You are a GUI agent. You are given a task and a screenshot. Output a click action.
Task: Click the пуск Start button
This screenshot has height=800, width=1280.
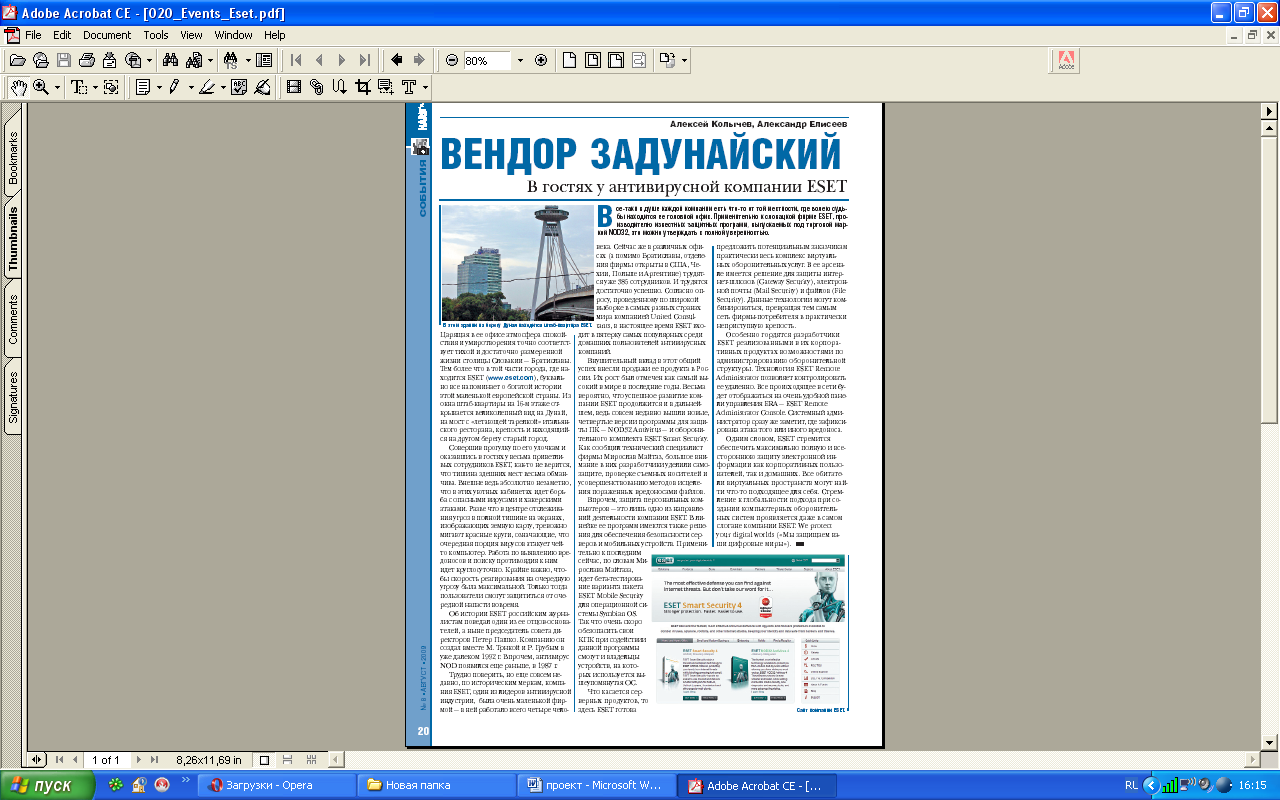click(48, 785)
